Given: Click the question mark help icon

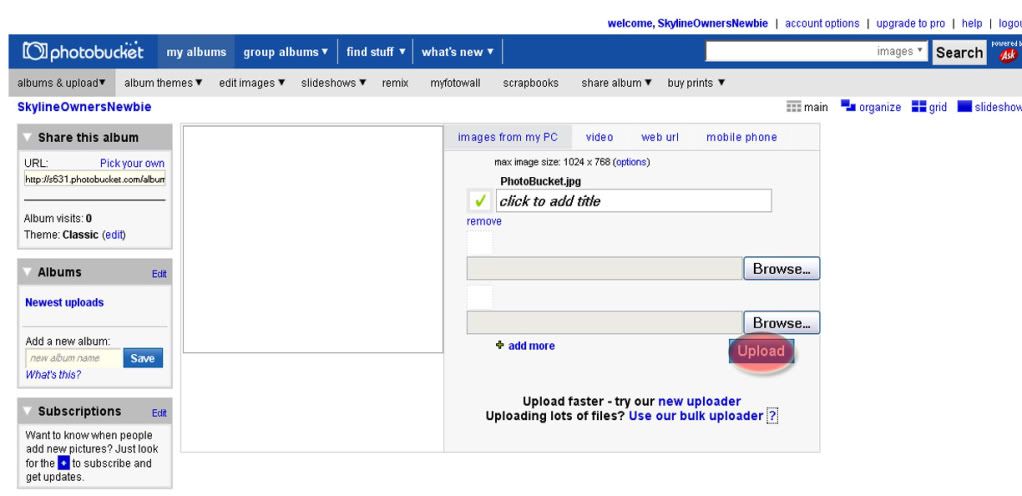Looking at the screenshot, I should [772, 416].
